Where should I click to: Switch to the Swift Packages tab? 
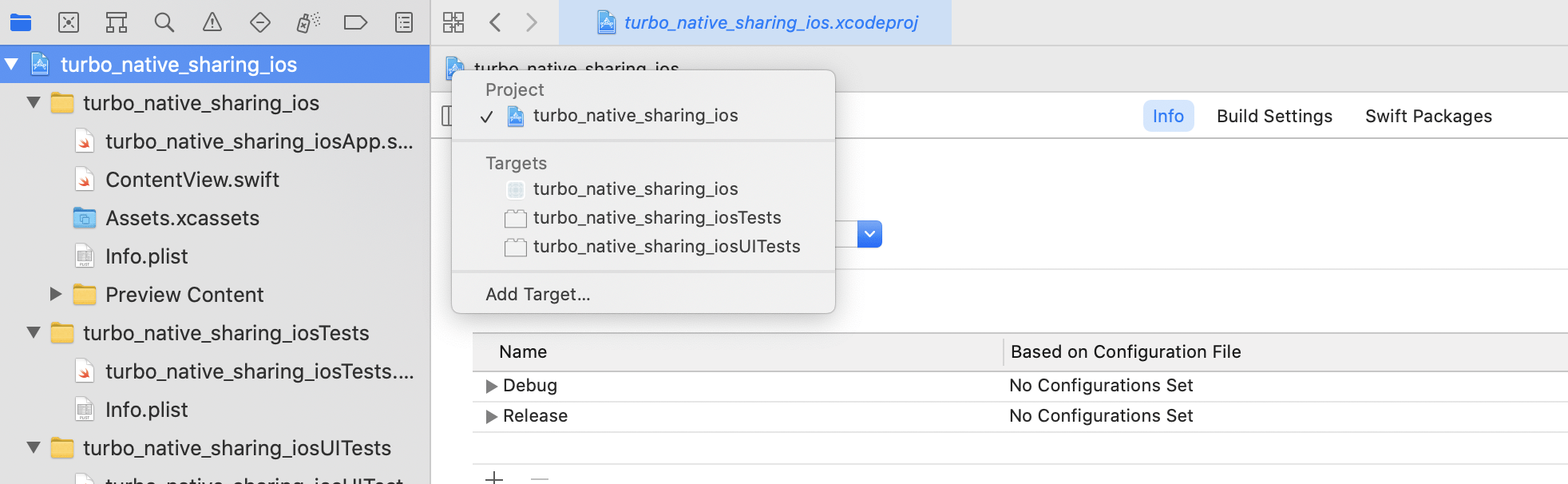[x=1428, y=116]
